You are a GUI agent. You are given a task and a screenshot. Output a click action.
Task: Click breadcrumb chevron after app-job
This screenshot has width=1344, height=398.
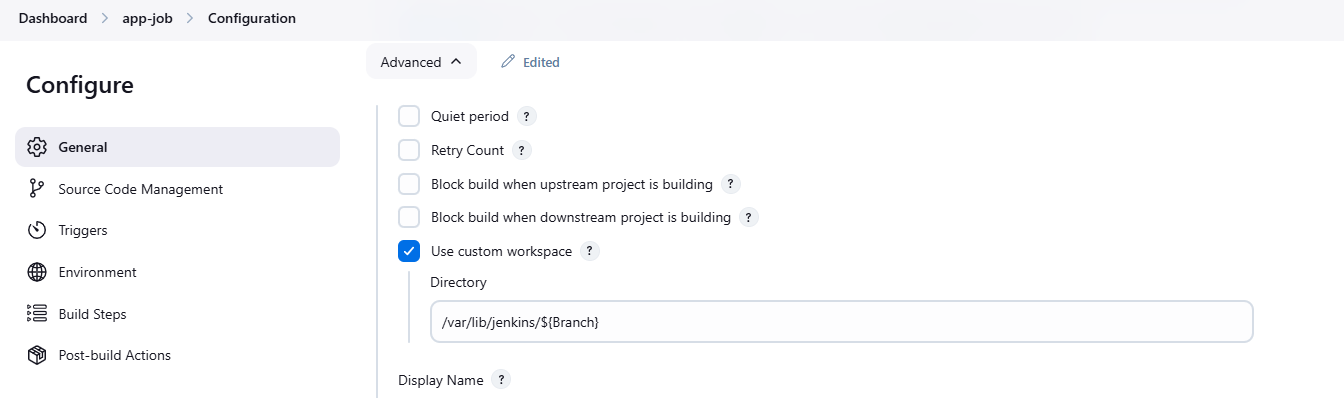click(190, 18)
